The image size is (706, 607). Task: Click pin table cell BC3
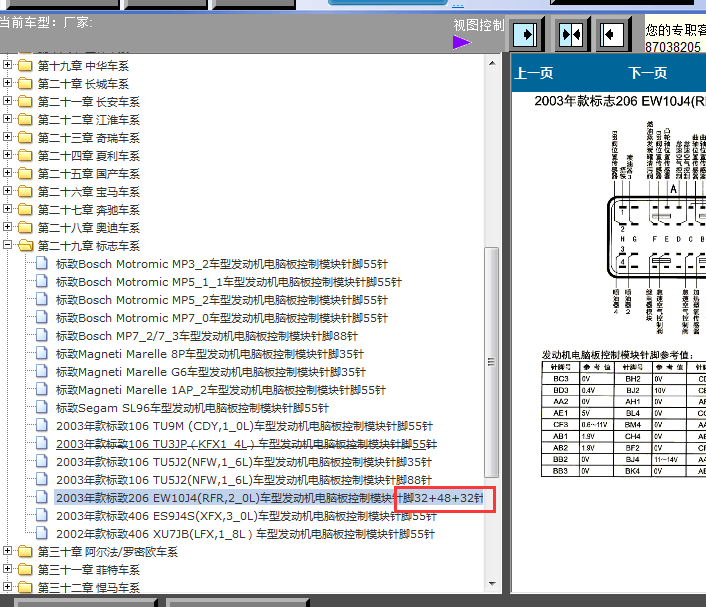pos(561,379)
